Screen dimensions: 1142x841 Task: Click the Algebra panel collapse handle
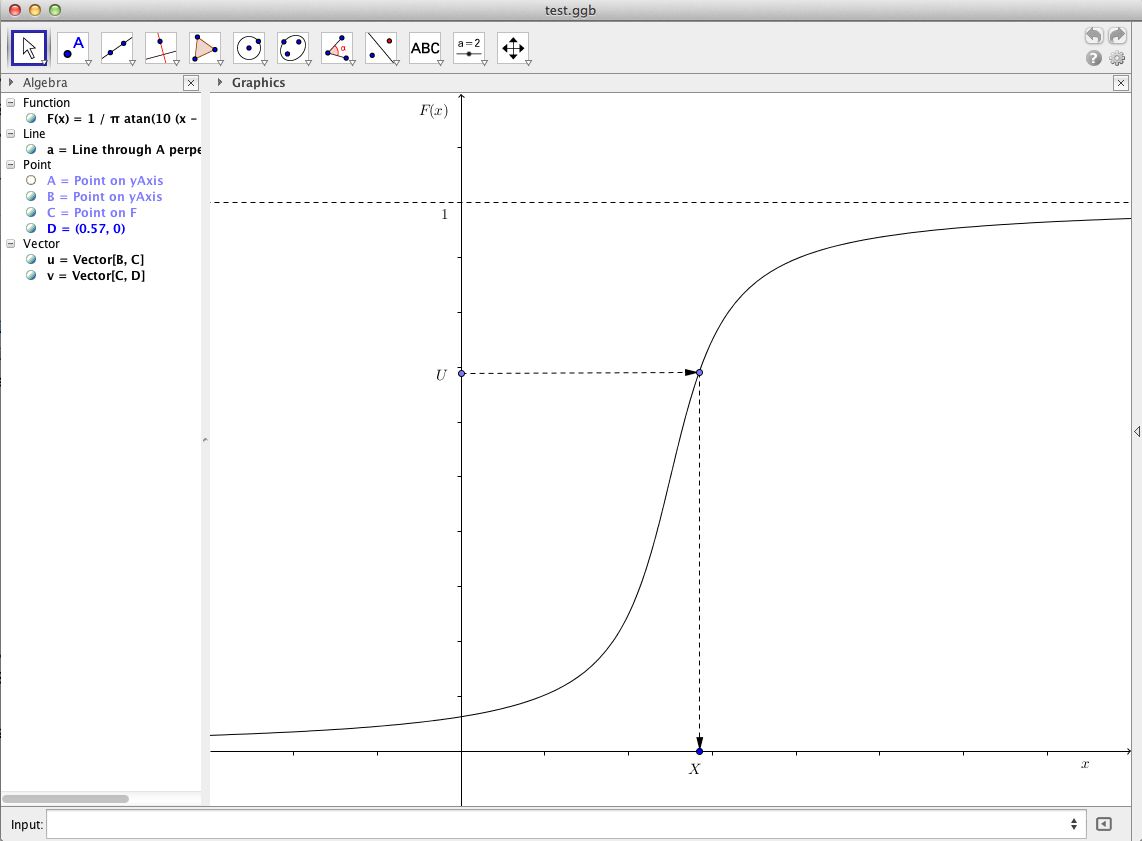point(205,439)
